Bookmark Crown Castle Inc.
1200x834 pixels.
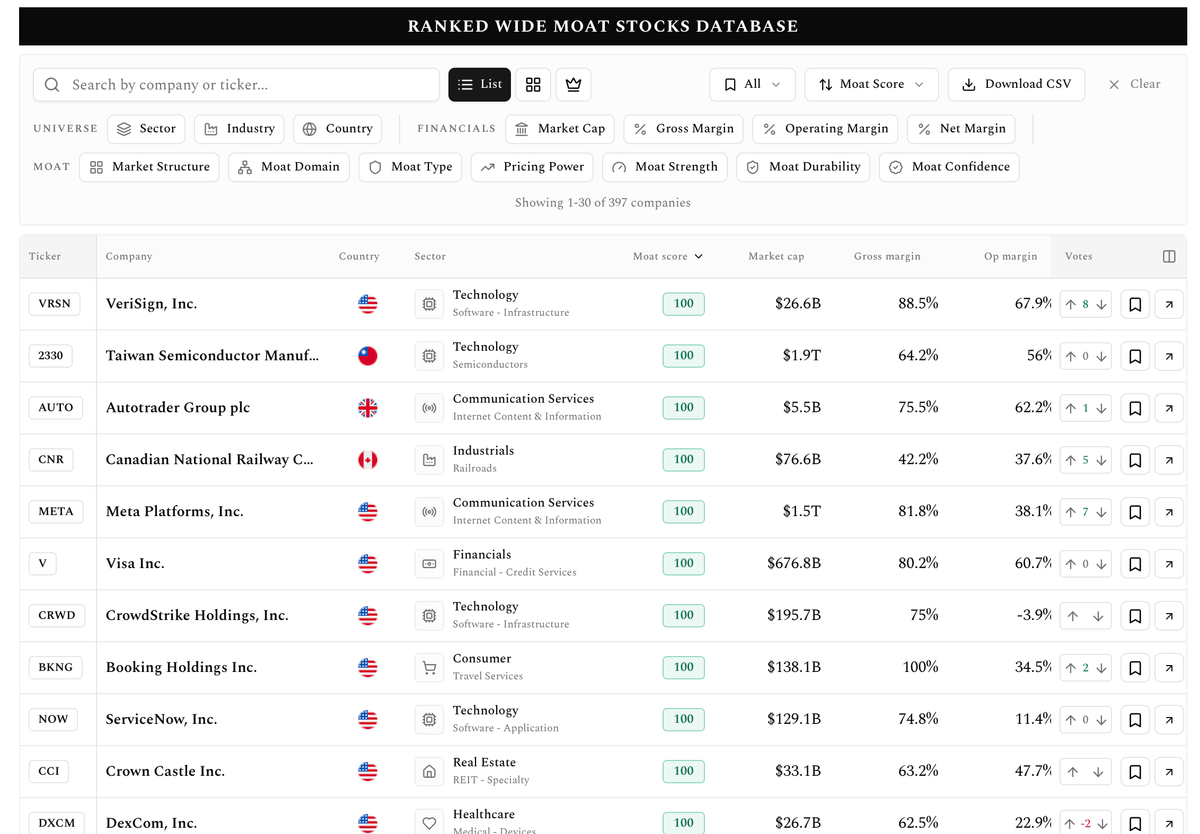point(1135,772)
